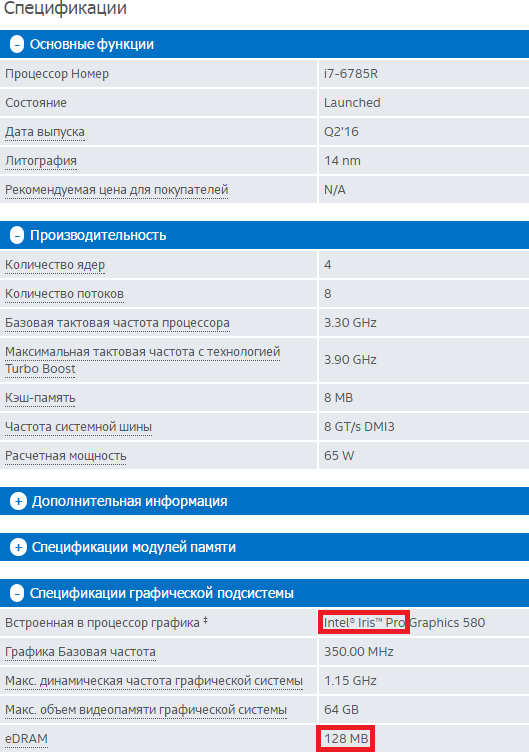Open the Дата выпуска definition link
The height and width of the screenshot is (752, 529).
[x=45, y=132]
